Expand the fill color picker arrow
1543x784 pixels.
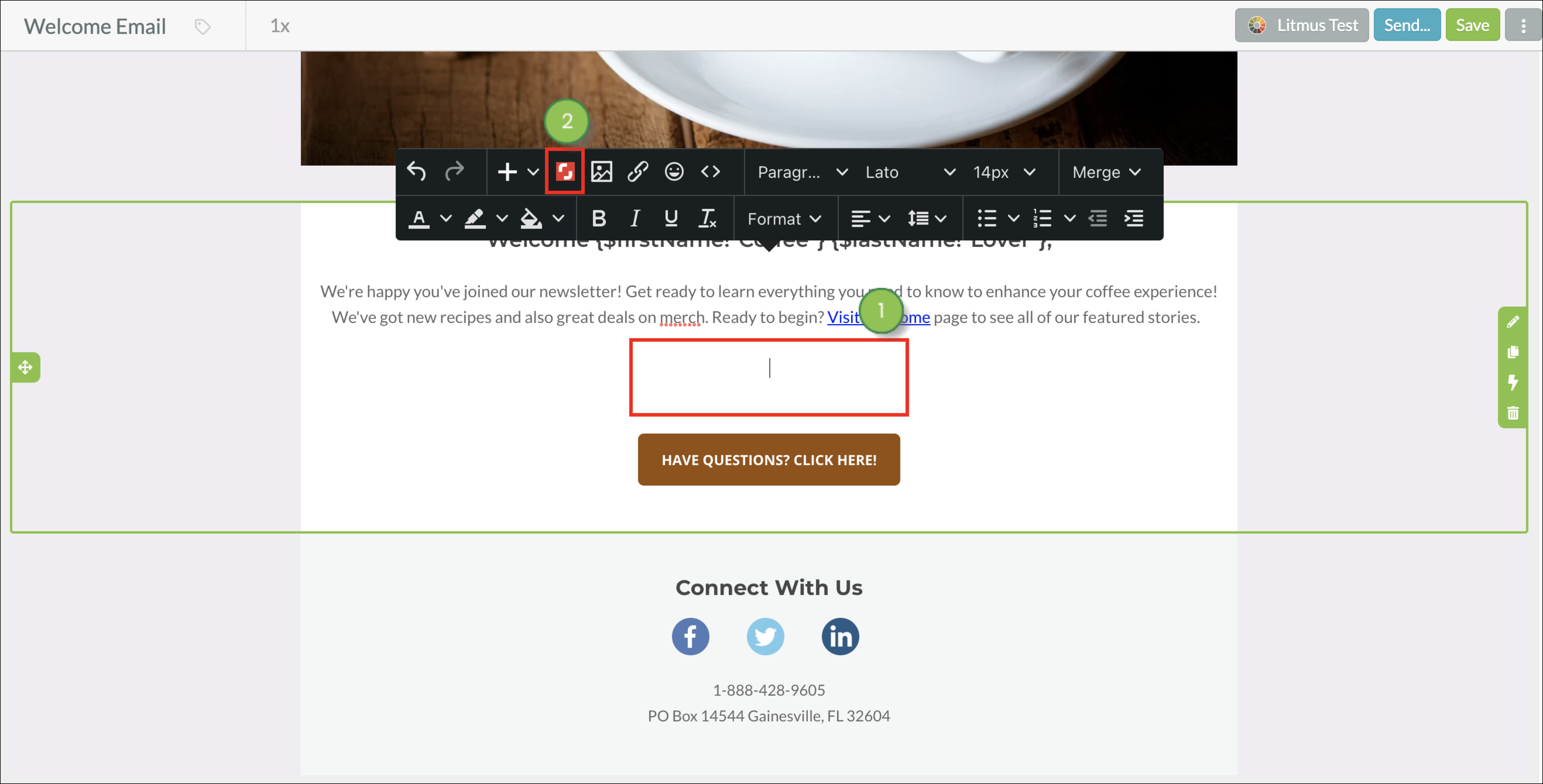coord(558,219)
